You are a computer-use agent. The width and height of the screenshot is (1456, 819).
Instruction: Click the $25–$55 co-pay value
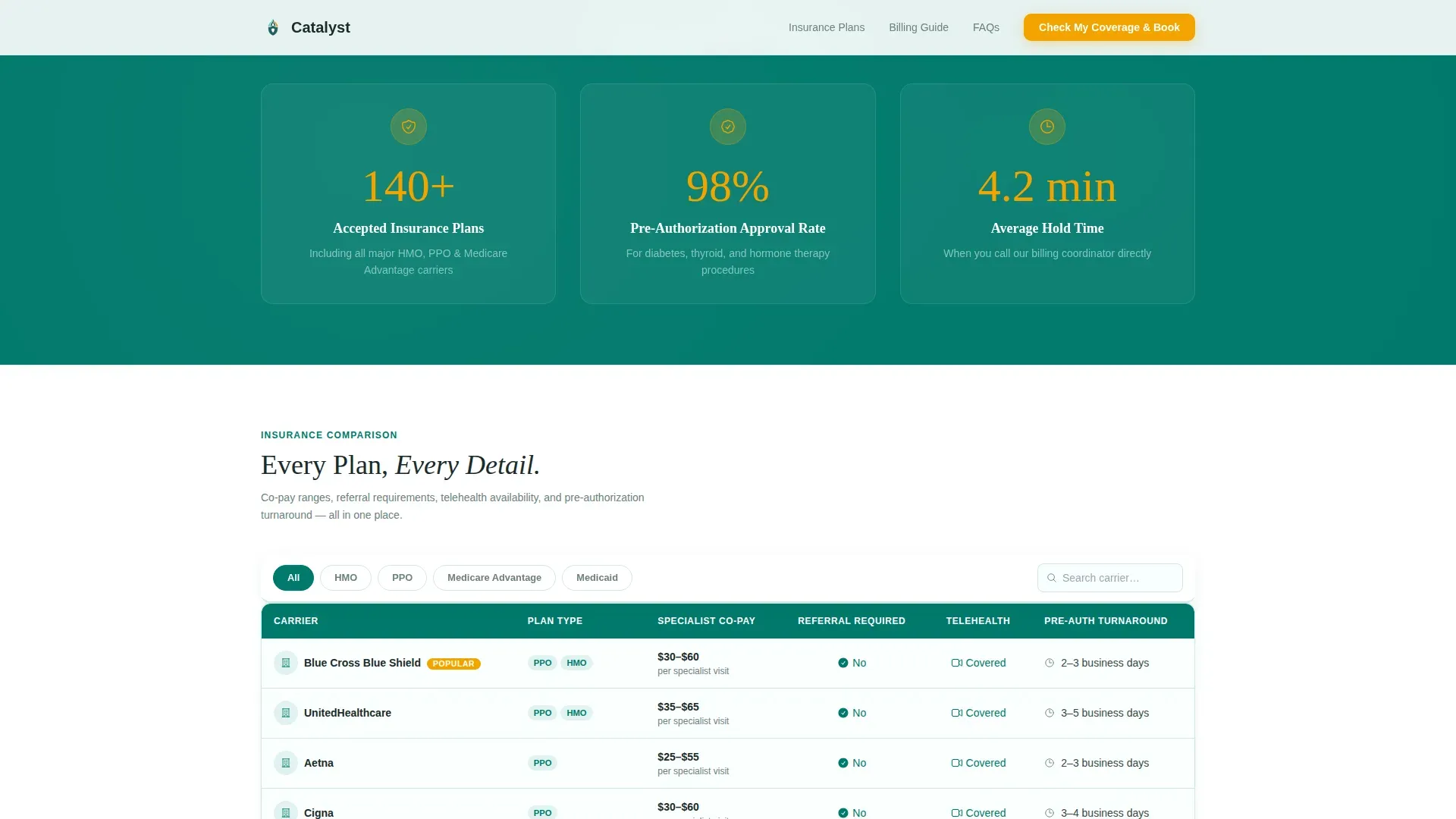[678, 757]
